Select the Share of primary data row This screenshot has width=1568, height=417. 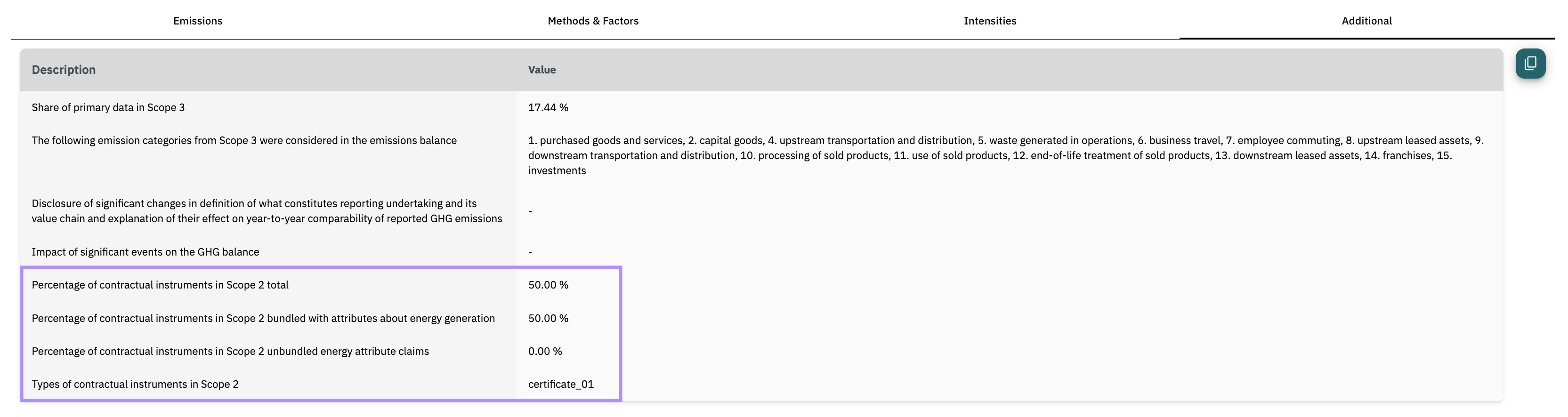(x=761, y=107)
